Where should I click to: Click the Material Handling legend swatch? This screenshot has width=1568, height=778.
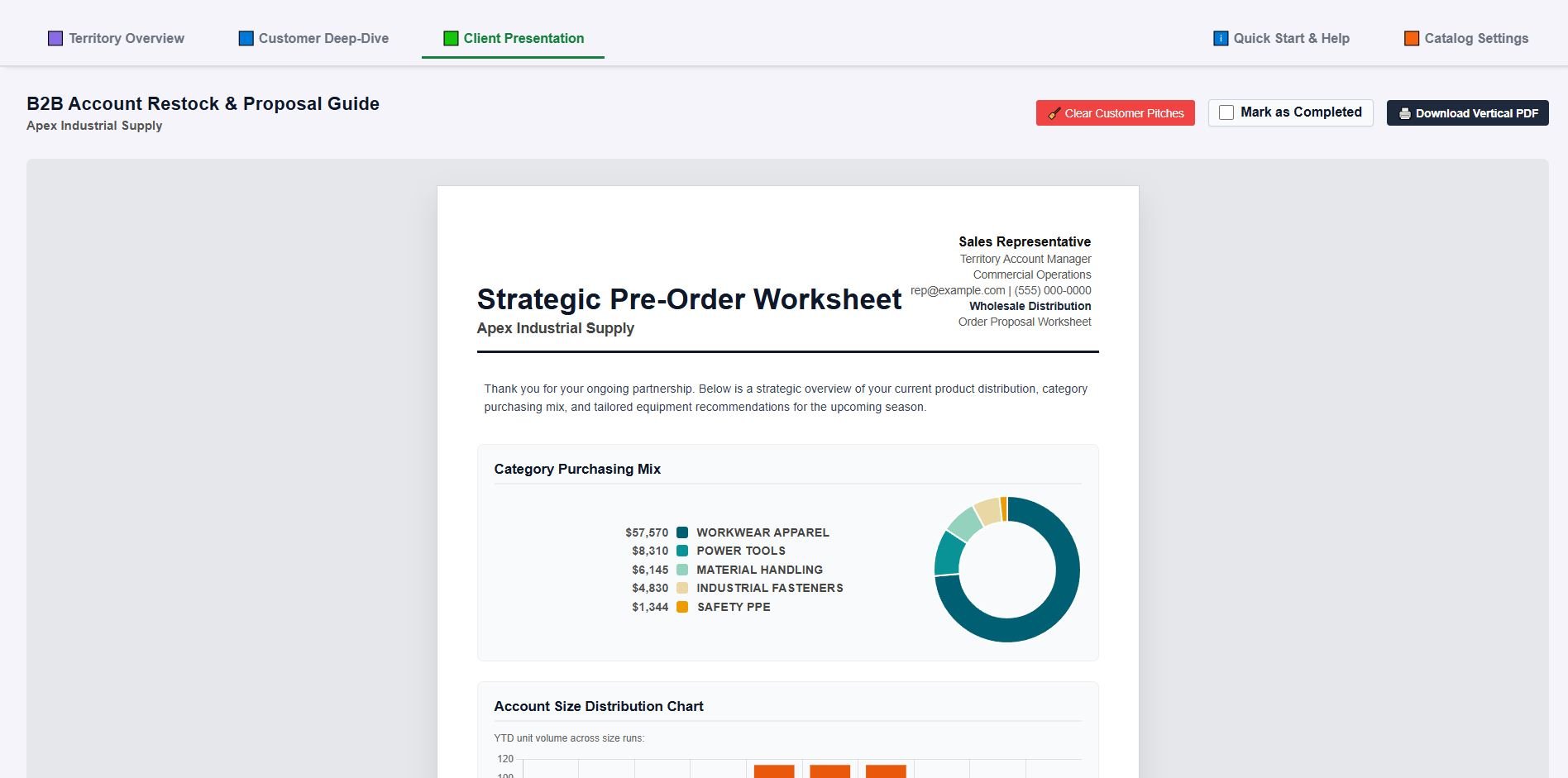coord(682,570)
